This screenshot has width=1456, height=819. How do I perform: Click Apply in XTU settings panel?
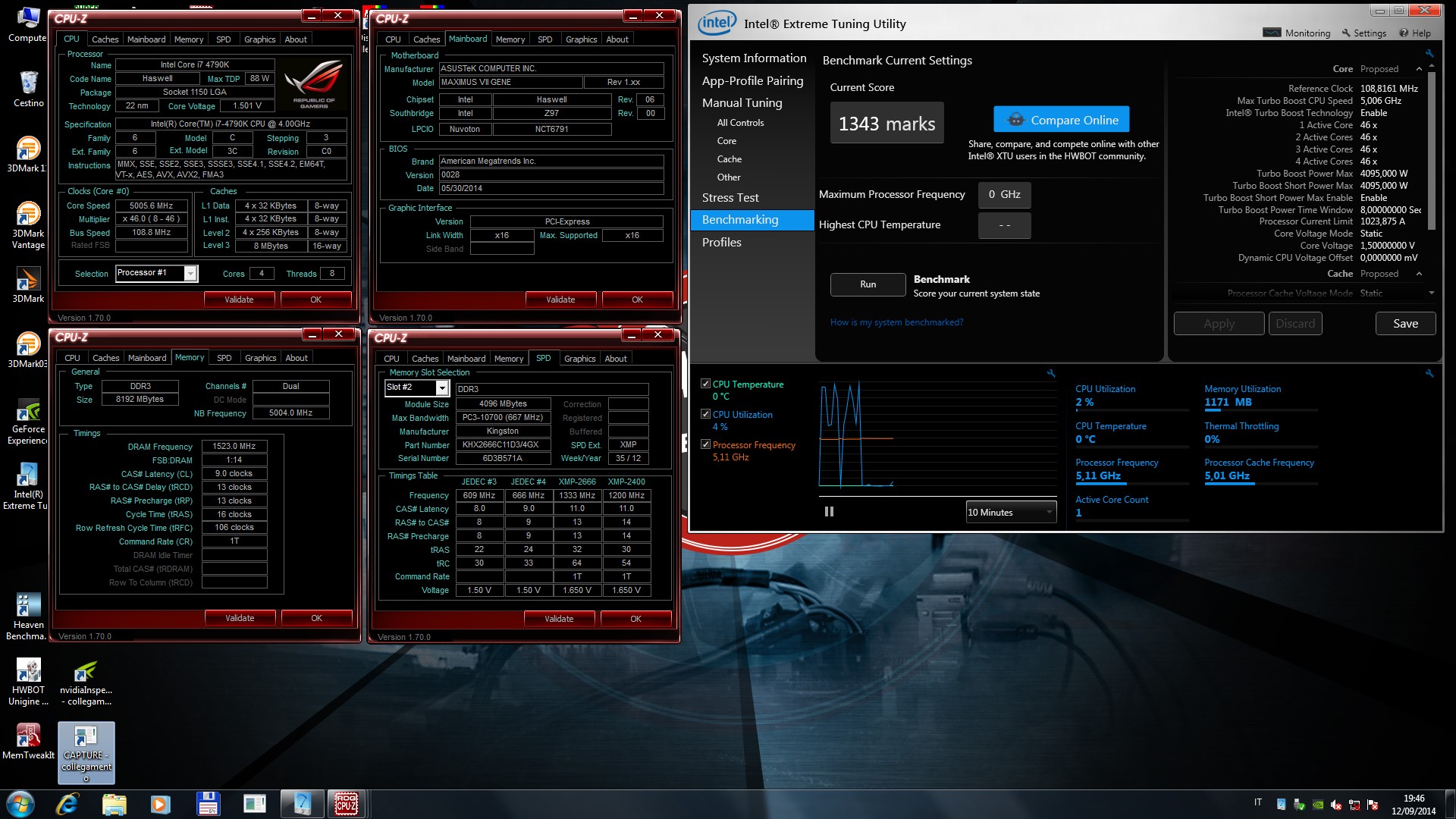(x=1219, y=324)
